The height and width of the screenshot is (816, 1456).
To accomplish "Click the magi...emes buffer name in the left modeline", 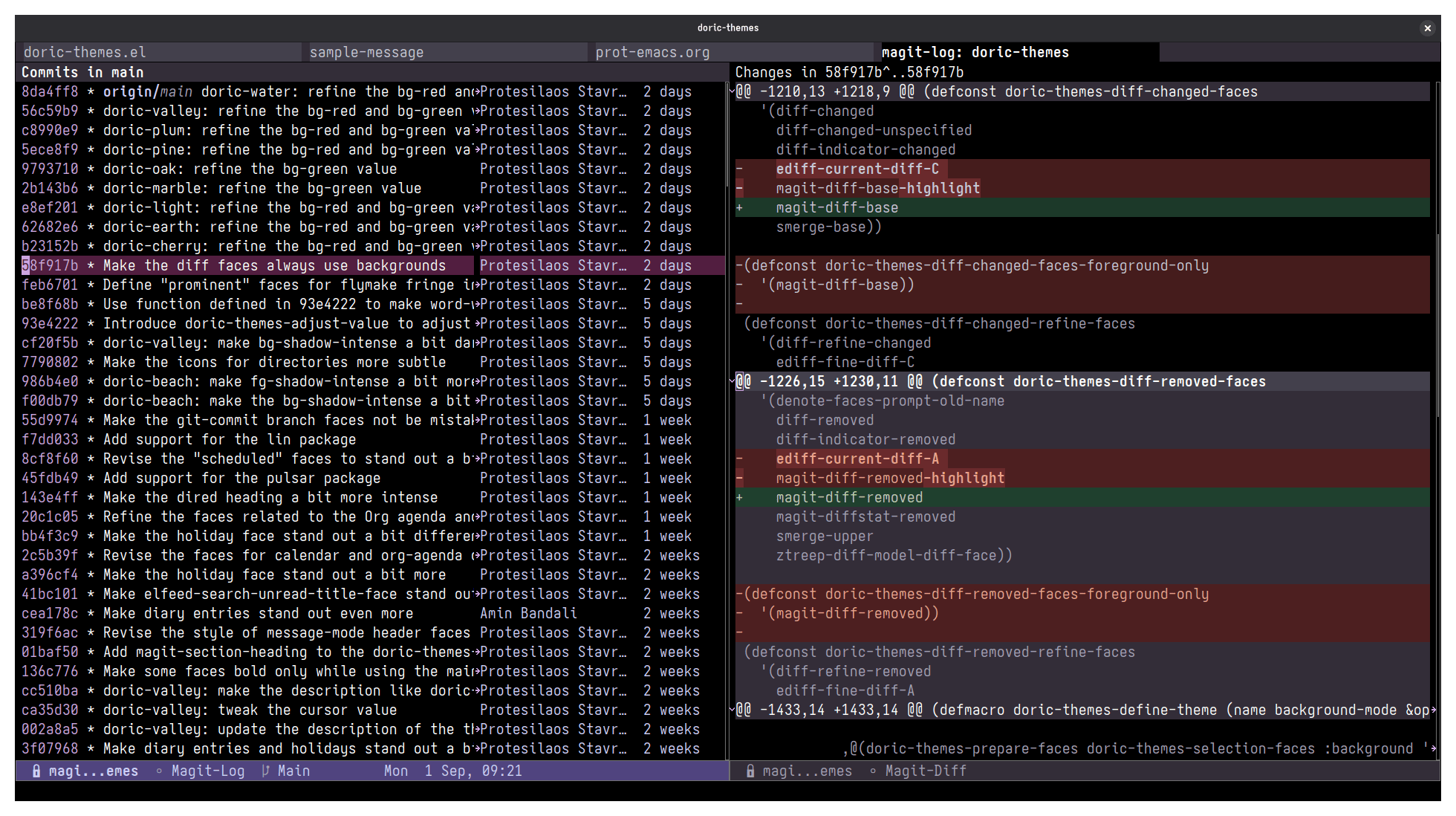I will 94,771.
